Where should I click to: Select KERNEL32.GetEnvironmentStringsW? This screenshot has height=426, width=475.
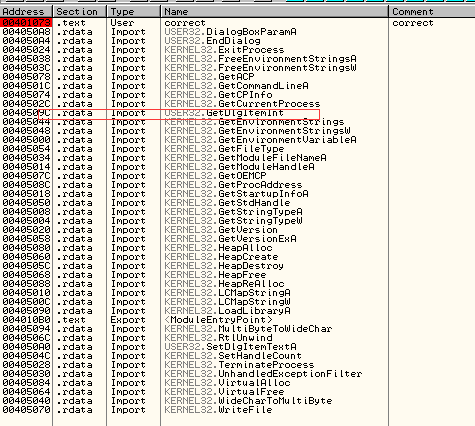click(257, 131)
